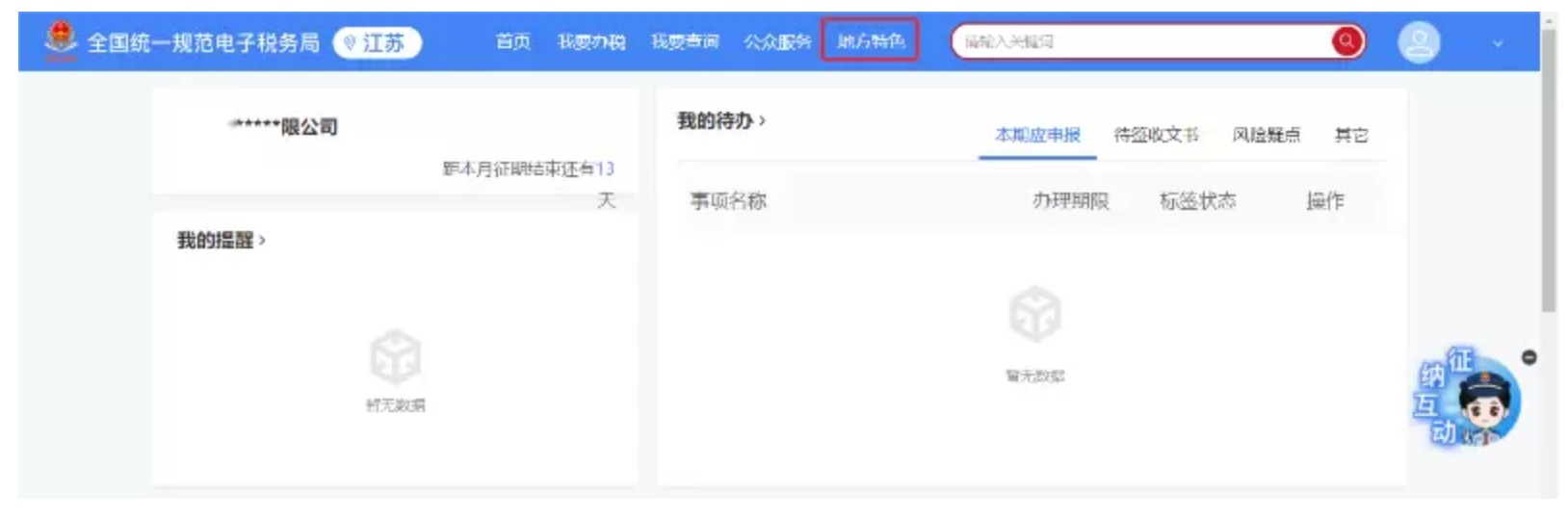Open 我的待办 full list link
The height and width of the screenshot is (519, 1568).
[721, 120]
